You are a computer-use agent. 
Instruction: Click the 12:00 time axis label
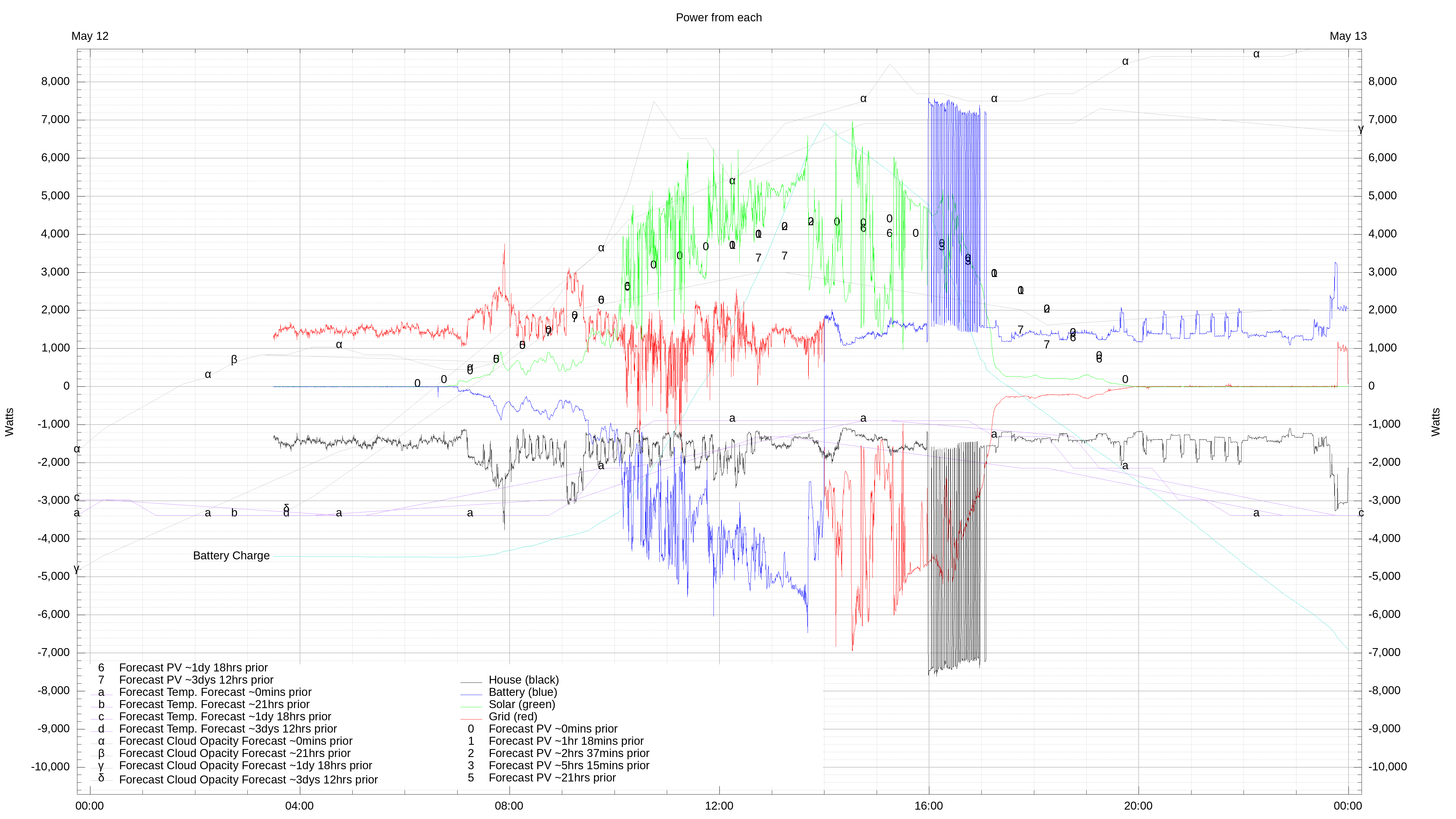718,806
